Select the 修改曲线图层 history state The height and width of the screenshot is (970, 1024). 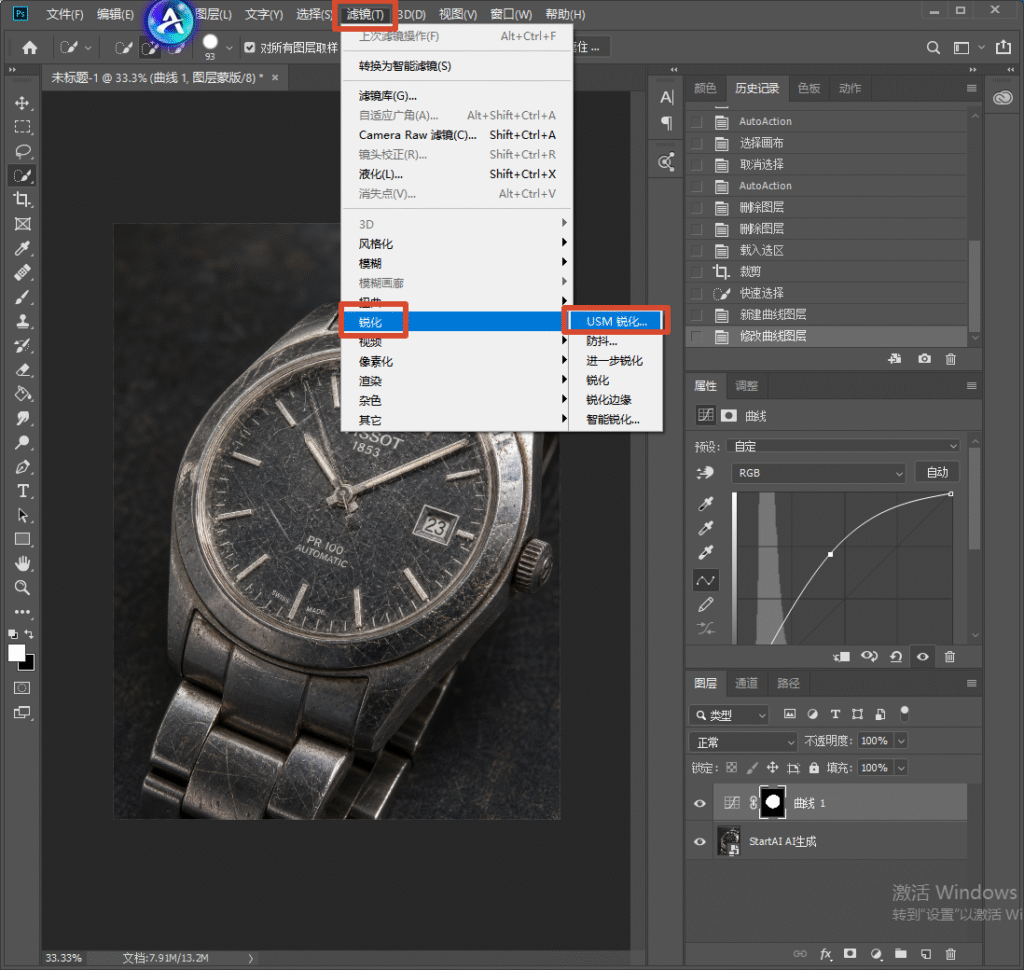point(827,336)
